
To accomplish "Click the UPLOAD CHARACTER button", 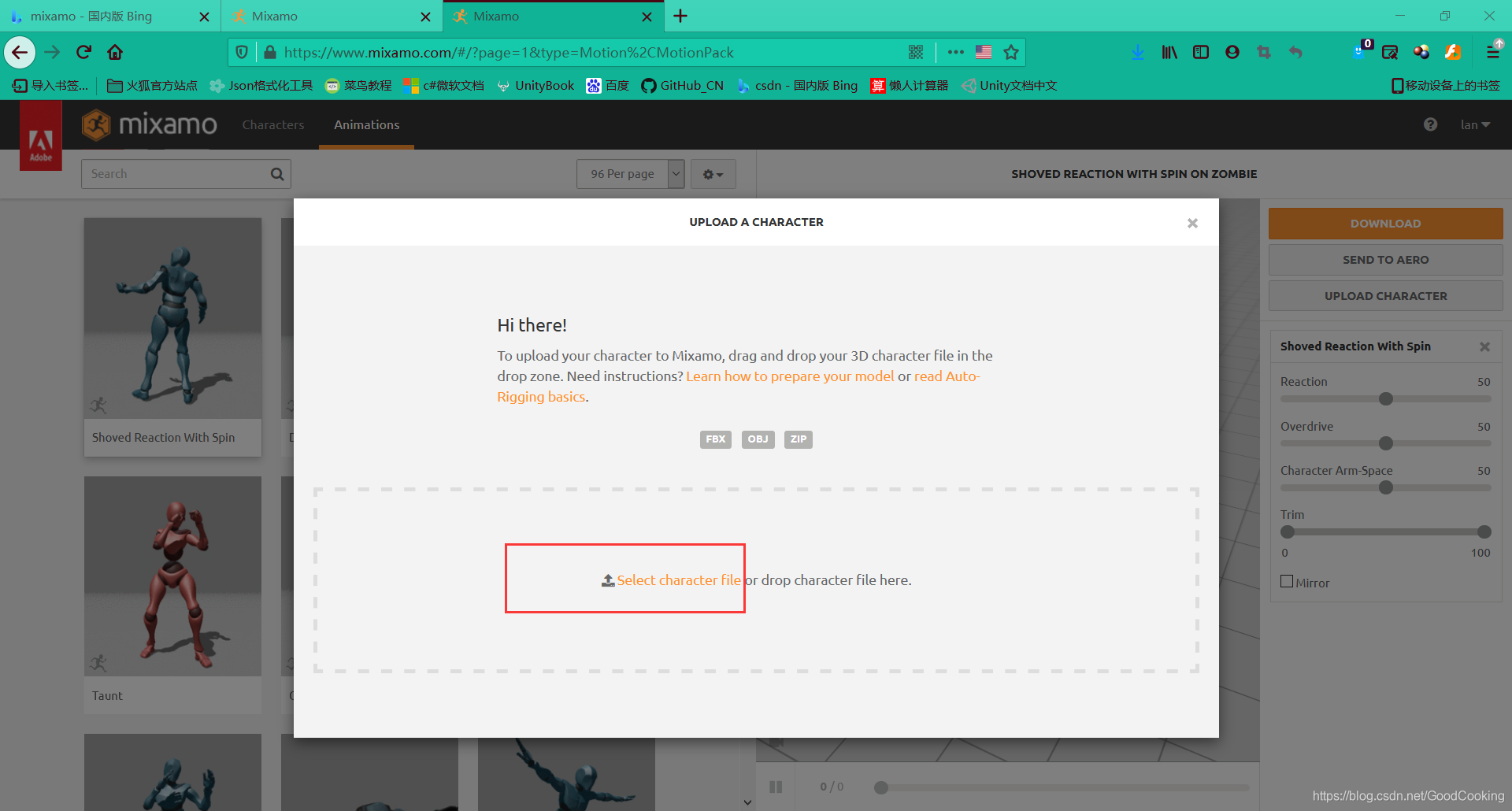I will tap(1385, 296).
